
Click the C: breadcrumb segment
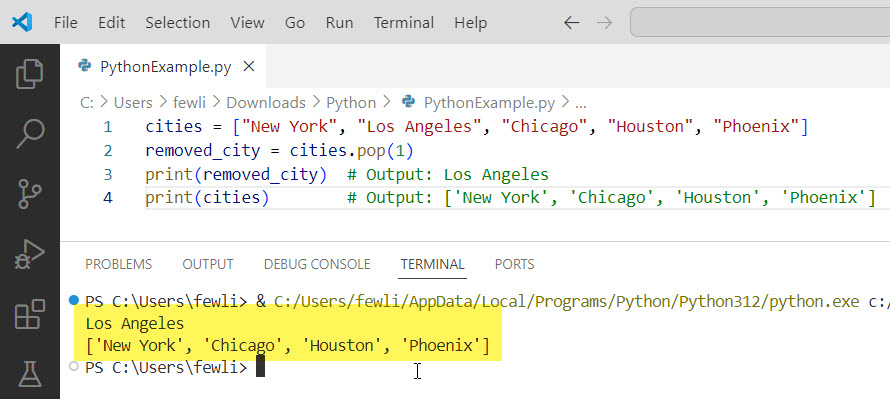(87, 103)
